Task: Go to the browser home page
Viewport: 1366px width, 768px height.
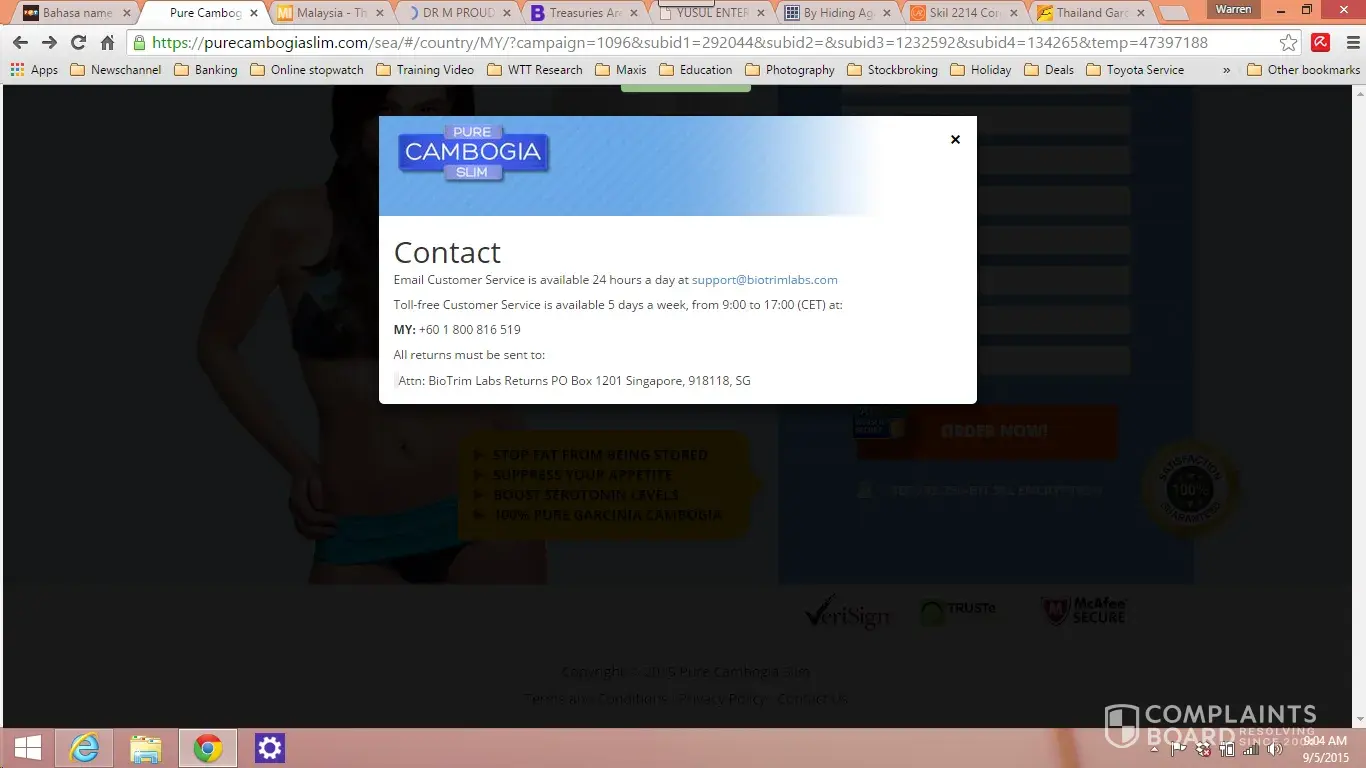Action: 107,43
